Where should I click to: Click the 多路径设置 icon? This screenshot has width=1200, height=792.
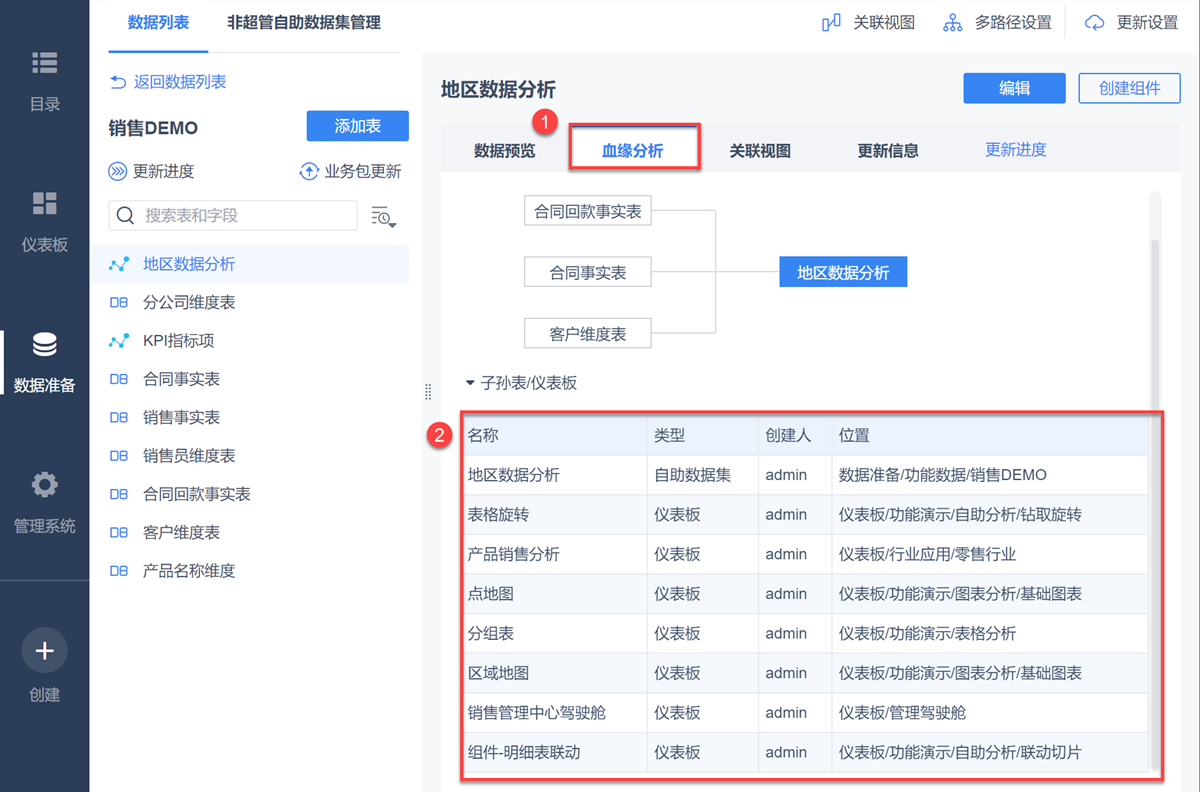pyautogui.click(x=953, y=22)
